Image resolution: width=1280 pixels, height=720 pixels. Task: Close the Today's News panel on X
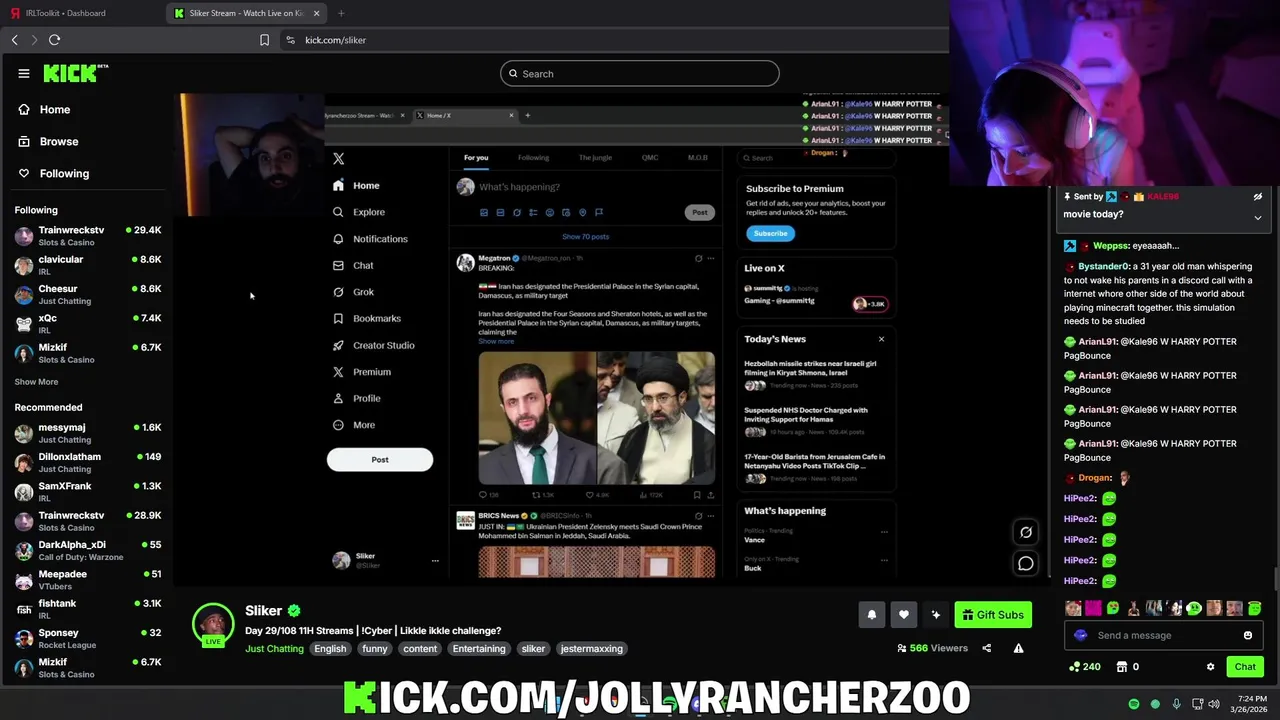click(x=881, y=339)
